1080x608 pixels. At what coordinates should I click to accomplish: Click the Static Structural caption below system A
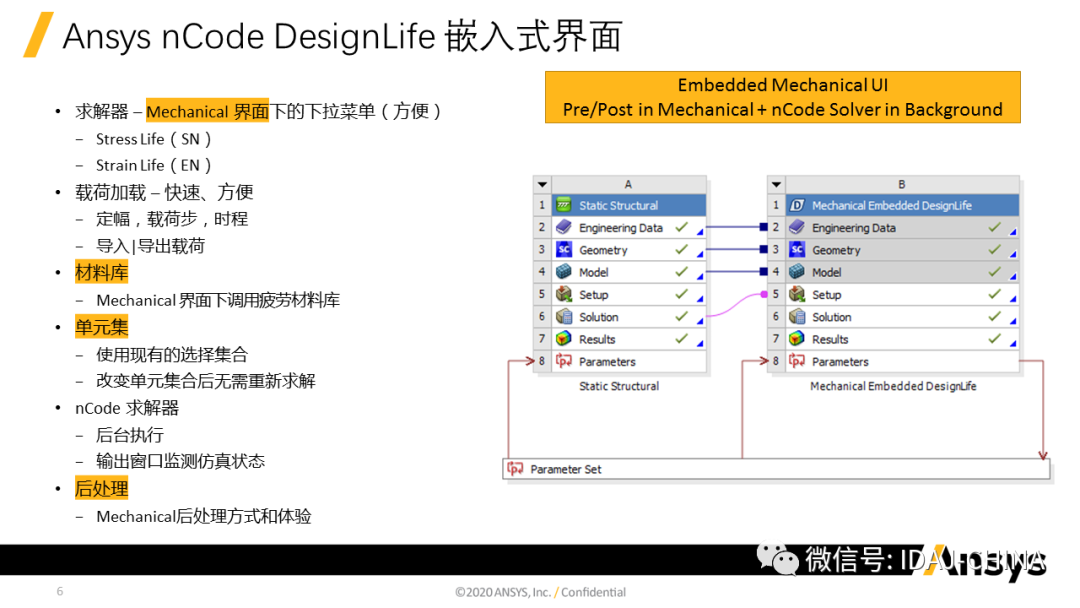[619, 386]
